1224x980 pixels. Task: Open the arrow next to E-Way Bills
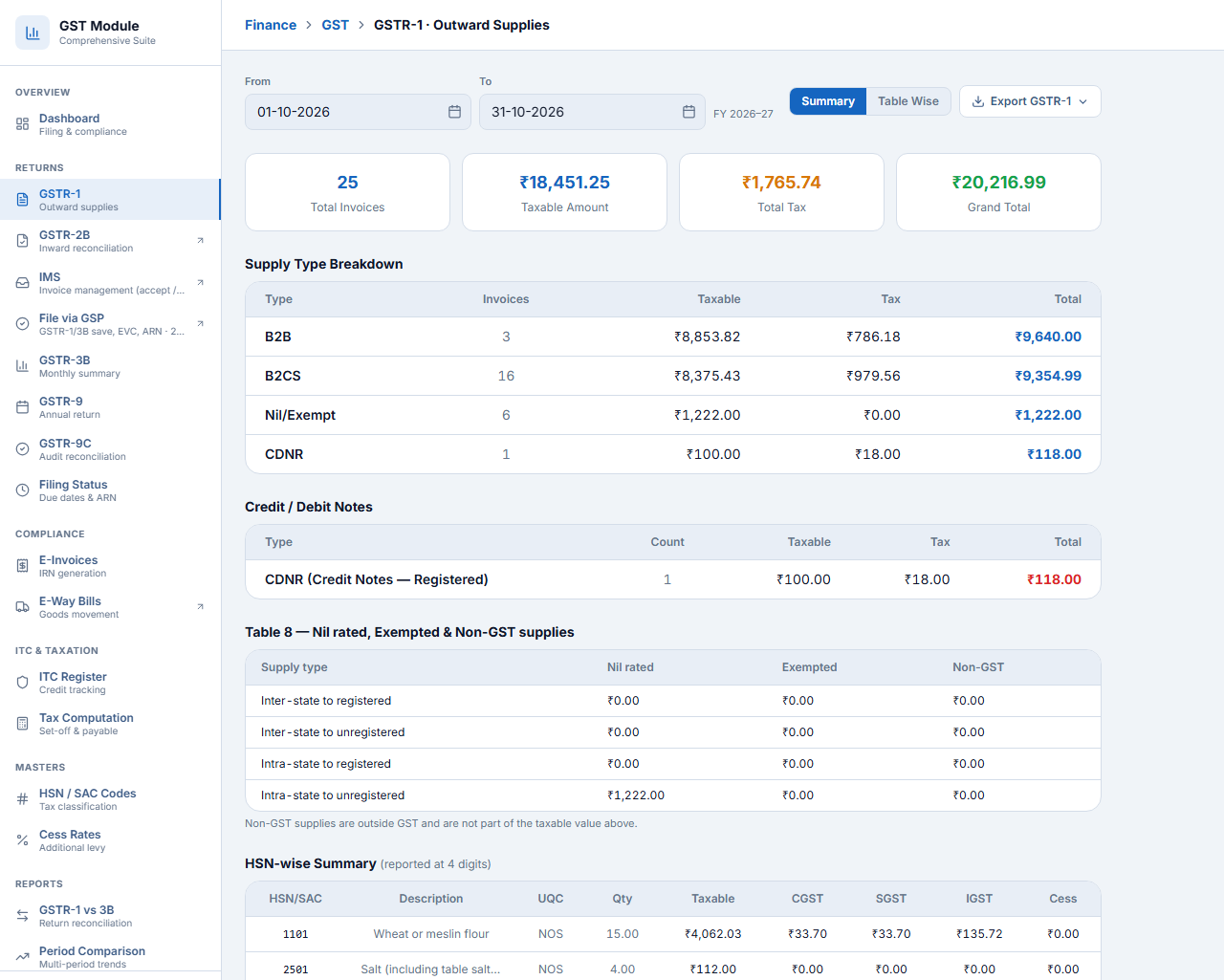tap(200, 606)
